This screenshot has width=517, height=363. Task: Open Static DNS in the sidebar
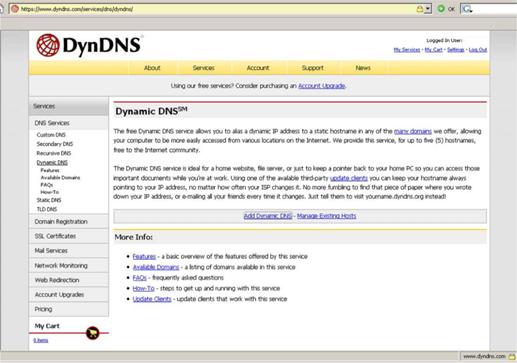(x=49, y=200)
